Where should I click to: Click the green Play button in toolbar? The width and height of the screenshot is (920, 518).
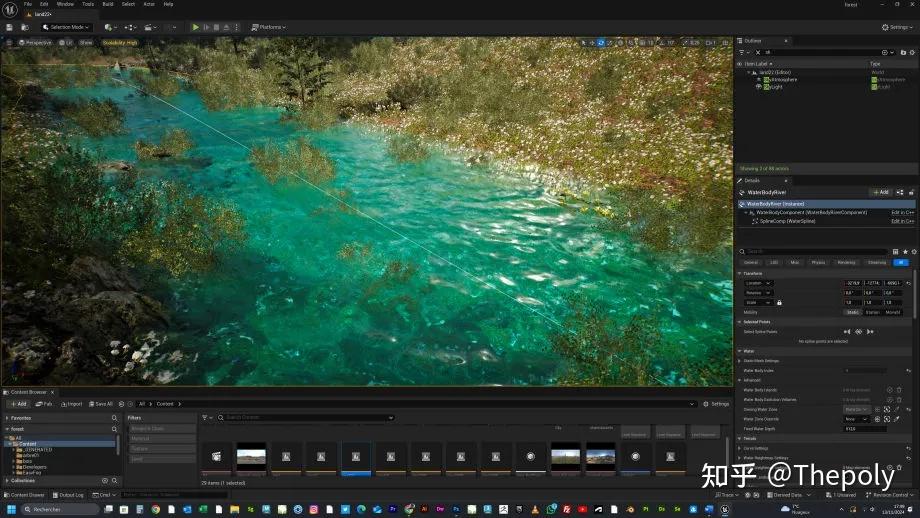coord(195,27)
